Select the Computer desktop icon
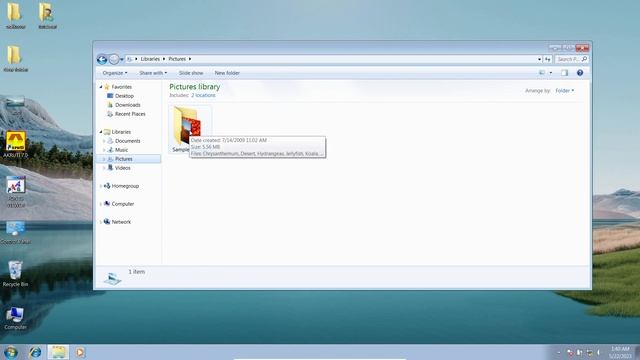Image resolution: width=640 pixels, height=360 pixels. click(15, 318)
